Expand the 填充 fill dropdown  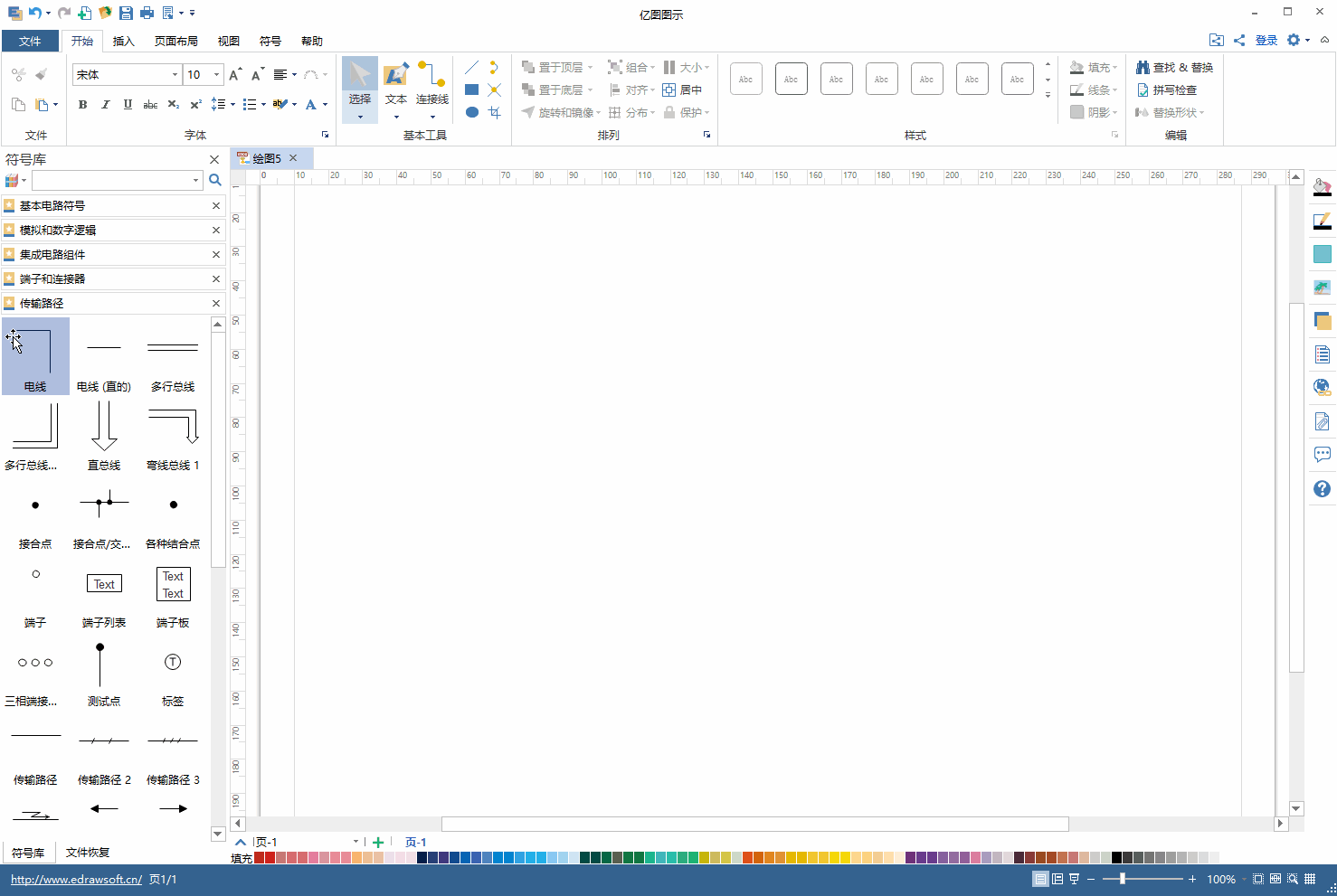(1094, 68)
